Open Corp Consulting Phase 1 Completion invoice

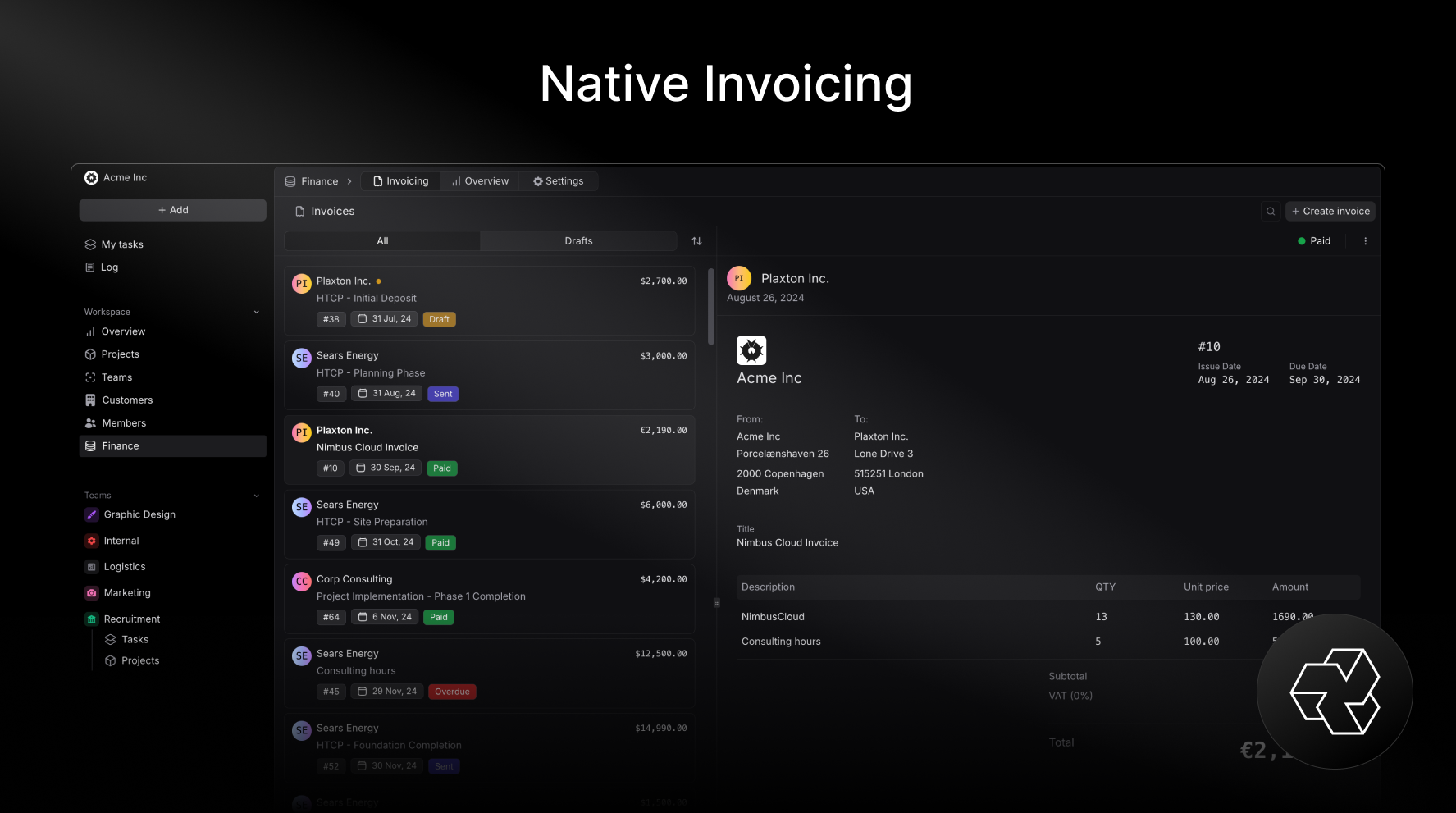click(x=490, y=599)
